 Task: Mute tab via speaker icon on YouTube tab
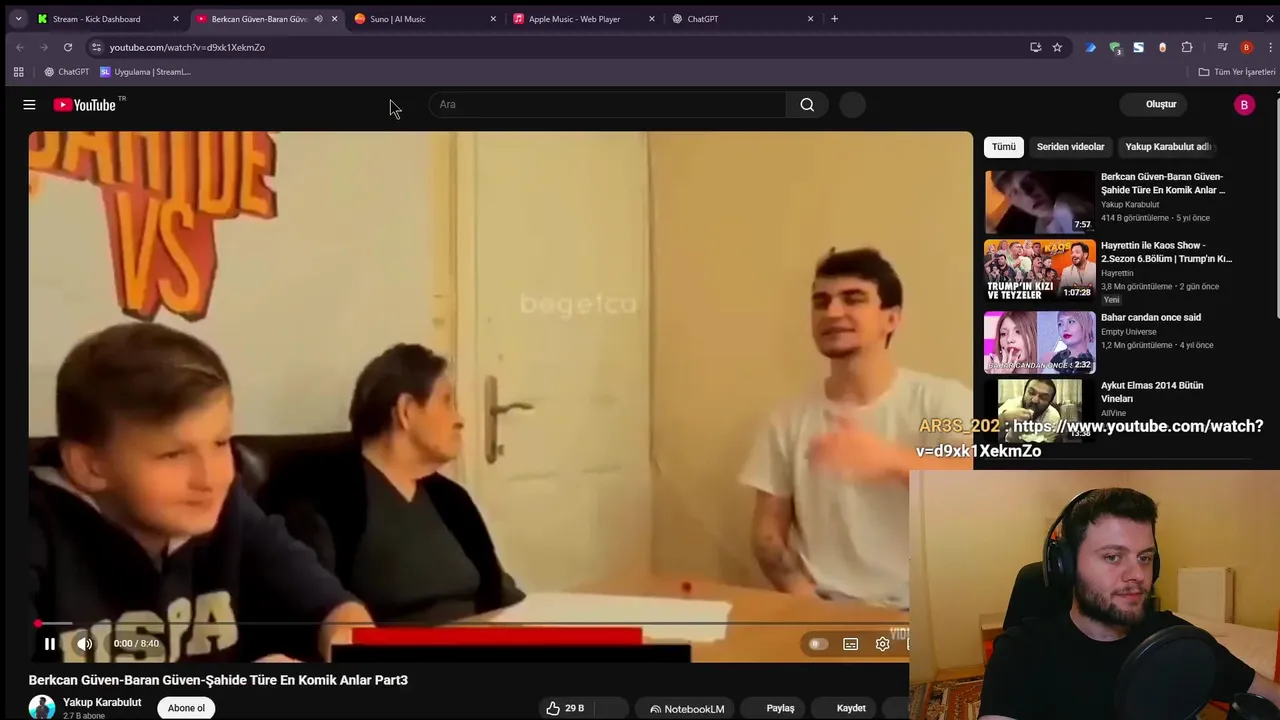point(319,19)
